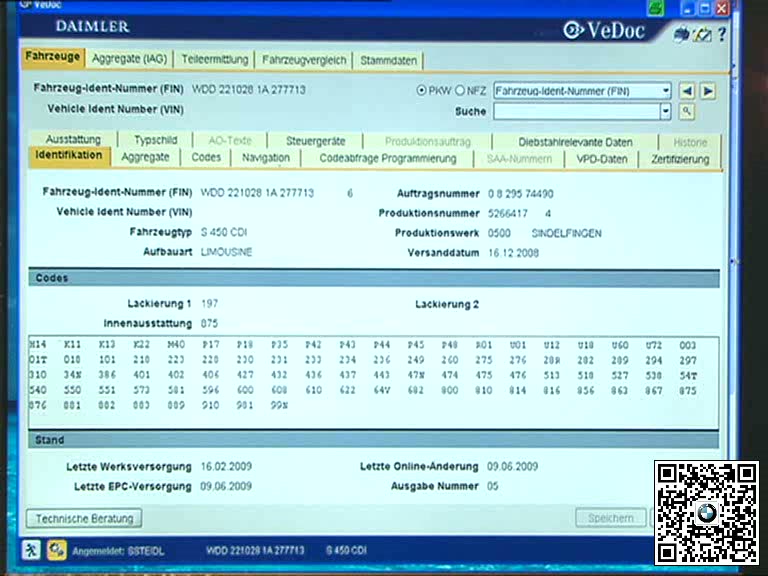
Task: Open the VPD-Daten sub-tab
Action: [602, 160]
